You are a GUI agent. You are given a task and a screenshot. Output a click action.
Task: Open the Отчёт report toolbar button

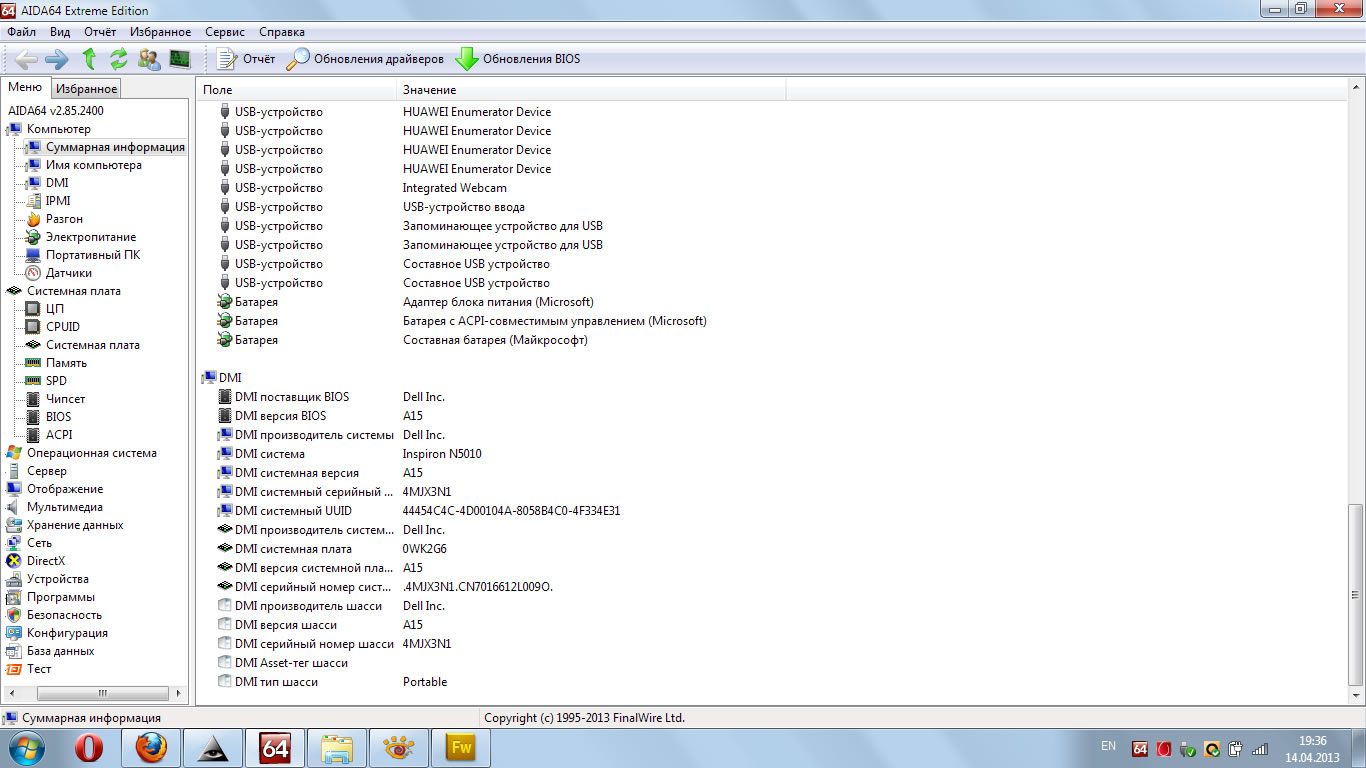tap(246, 59)
